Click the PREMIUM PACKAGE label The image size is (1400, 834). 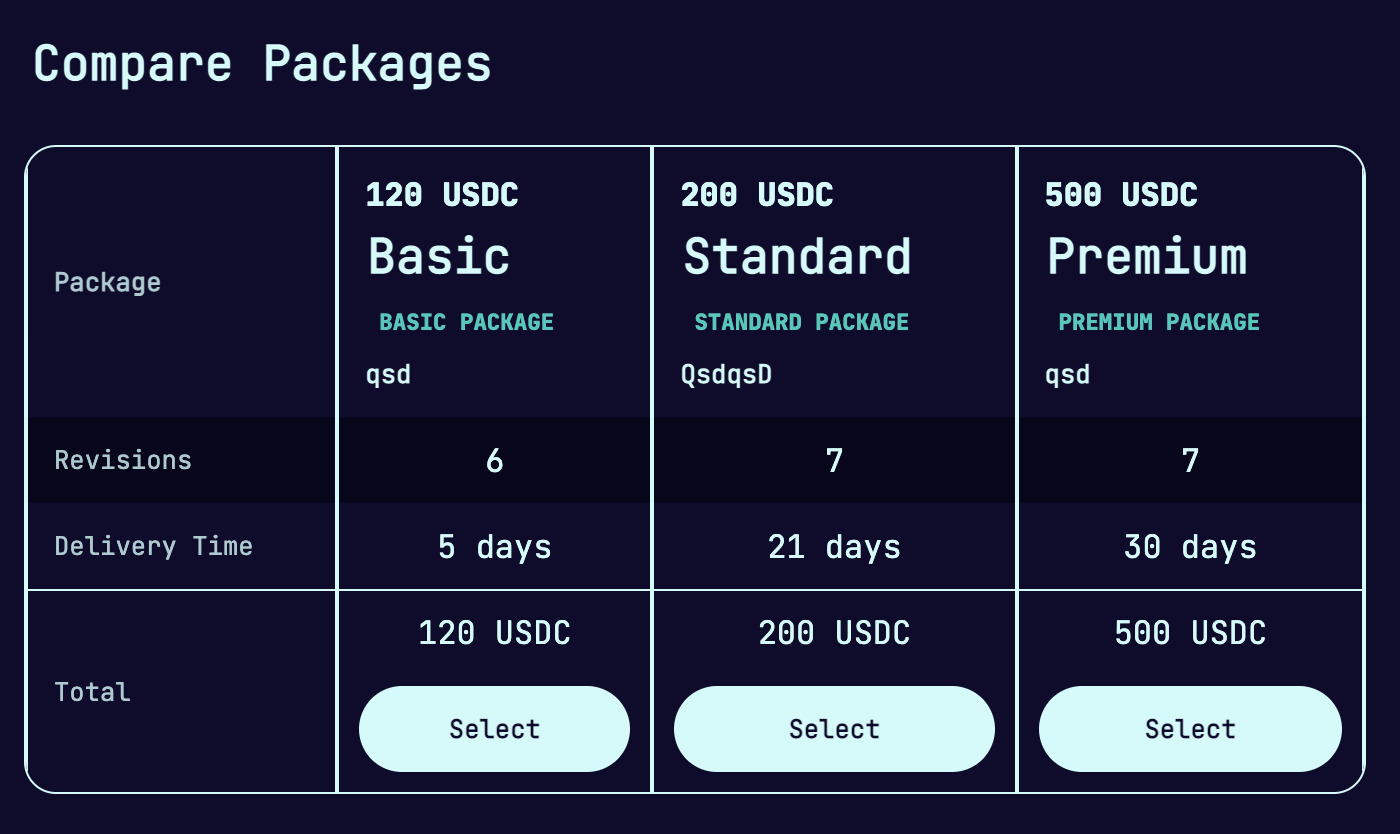pyautogui.click(x=1159, y=322)
